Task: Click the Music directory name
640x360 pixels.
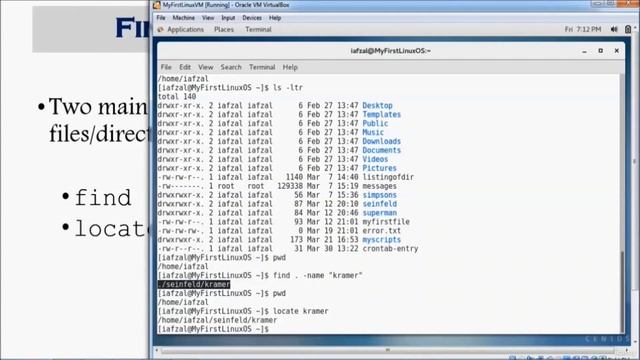Action: pos(373,132)
